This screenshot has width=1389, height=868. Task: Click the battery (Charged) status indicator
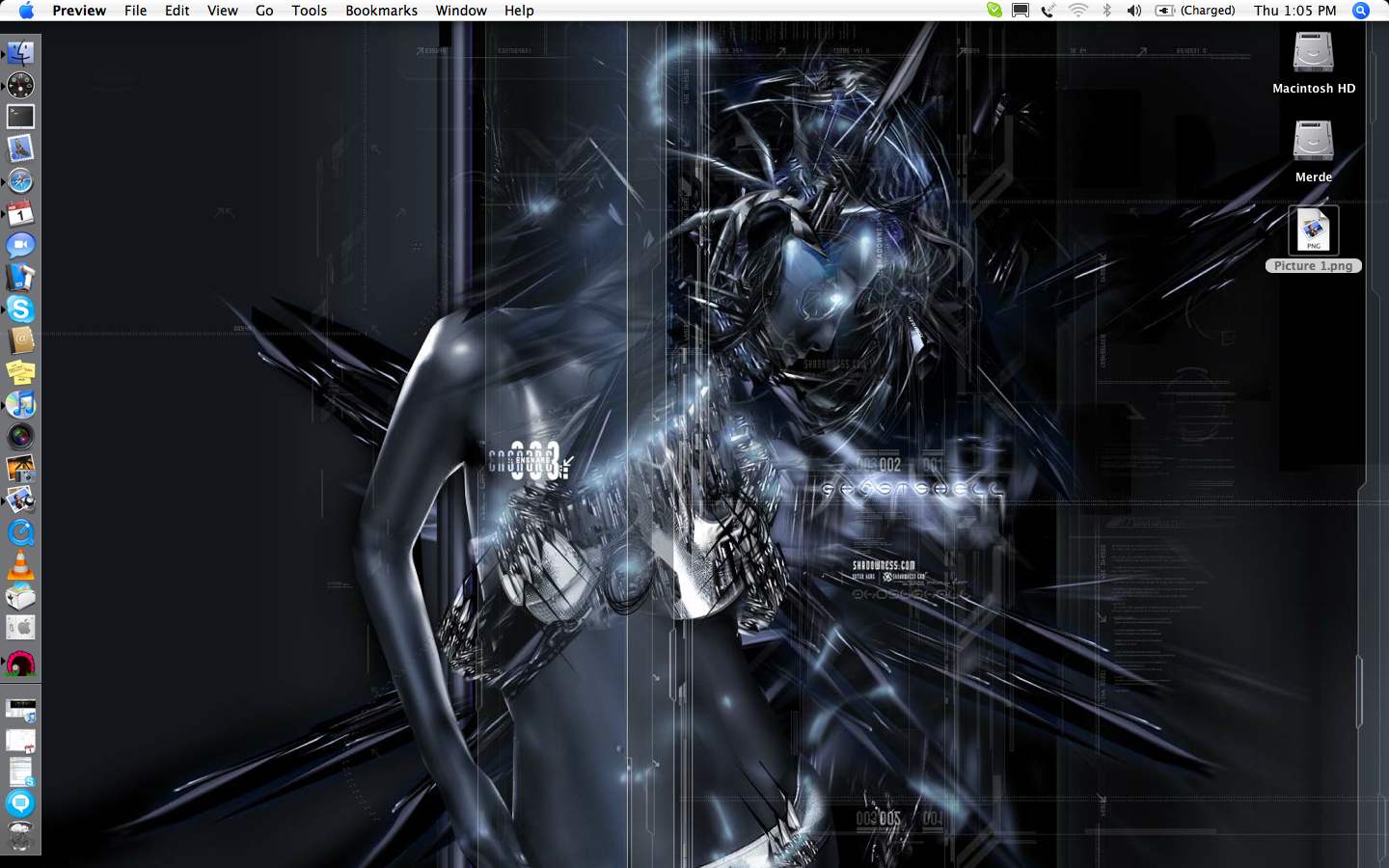tap(1195, 11)
